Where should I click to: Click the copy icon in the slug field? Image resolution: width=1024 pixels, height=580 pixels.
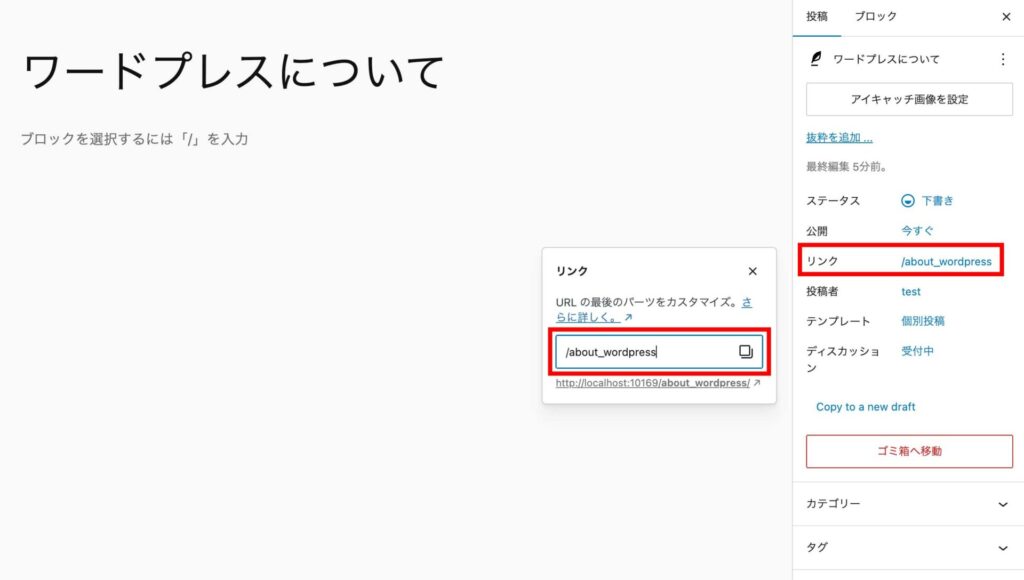coord(745,352)
